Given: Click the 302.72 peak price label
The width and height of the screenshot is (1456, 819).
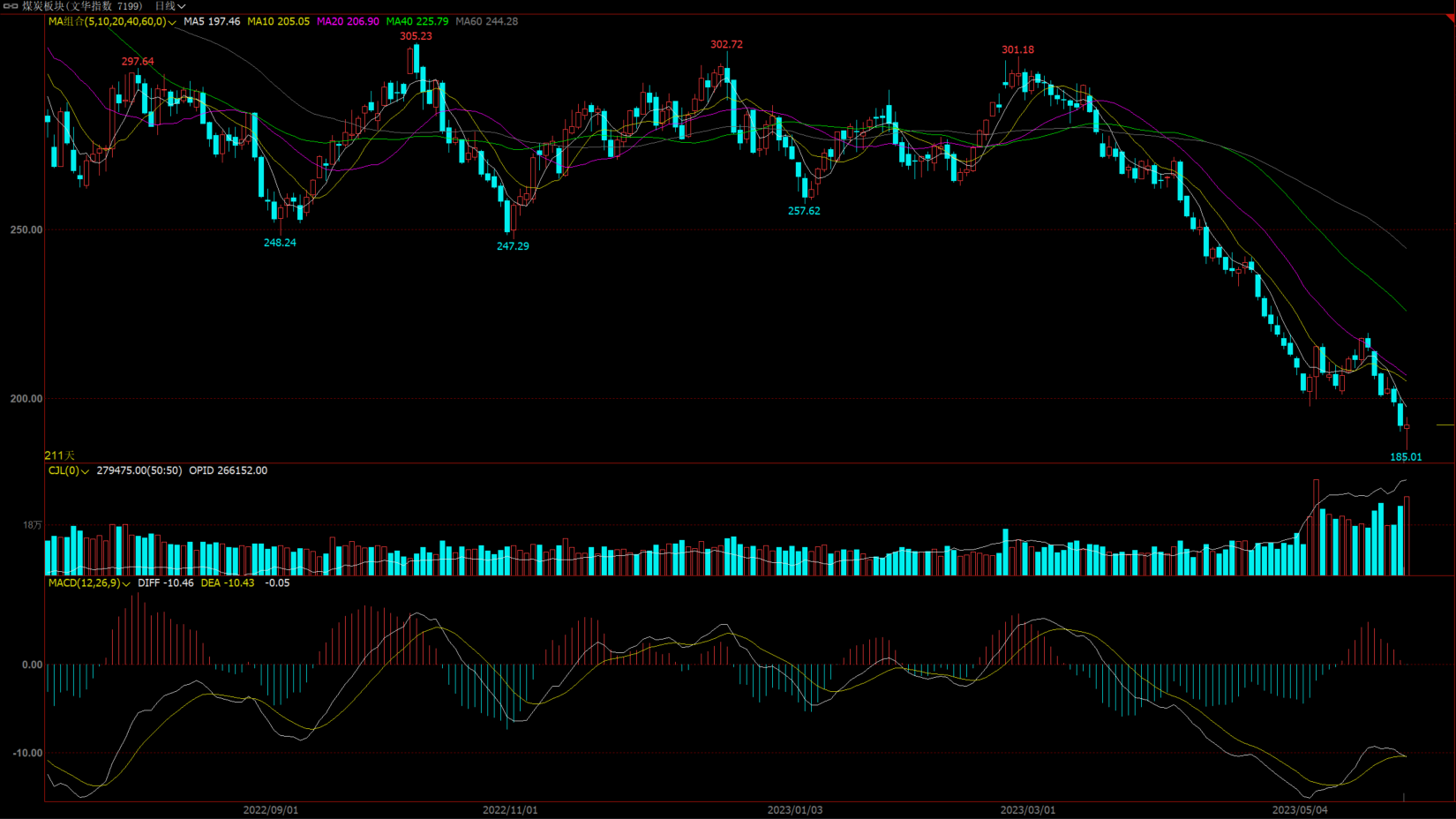Looking at the screenshot, I should (726, 44).
